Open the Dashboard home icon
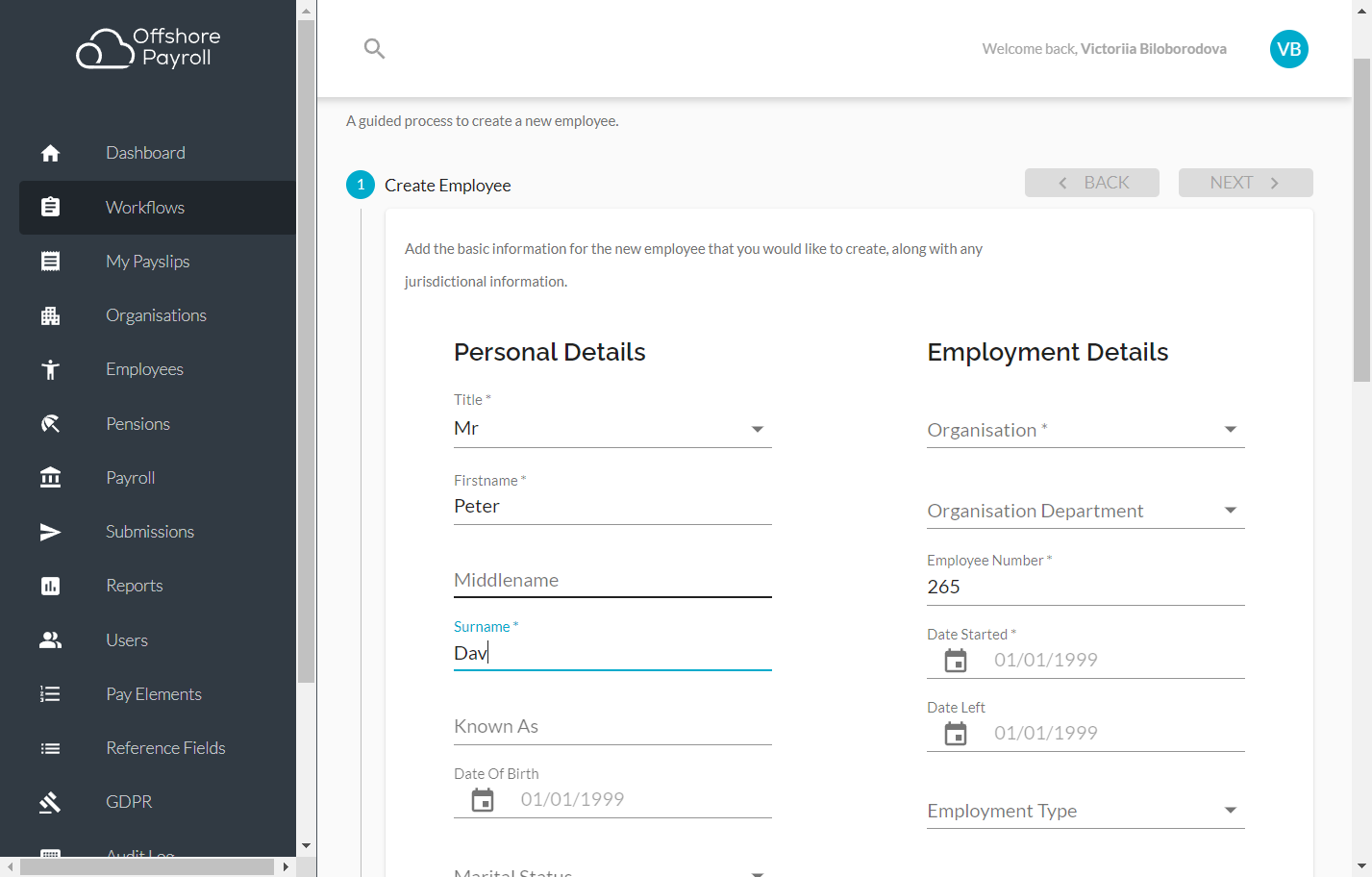Screen dimensions: 1372x877 [x=50, y=153]
